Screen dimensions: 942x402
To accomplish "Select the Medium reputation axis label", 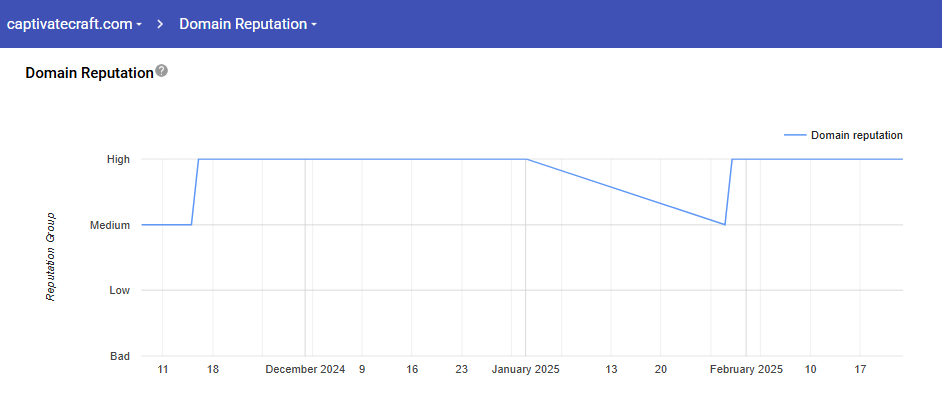I will pos(110,225).
